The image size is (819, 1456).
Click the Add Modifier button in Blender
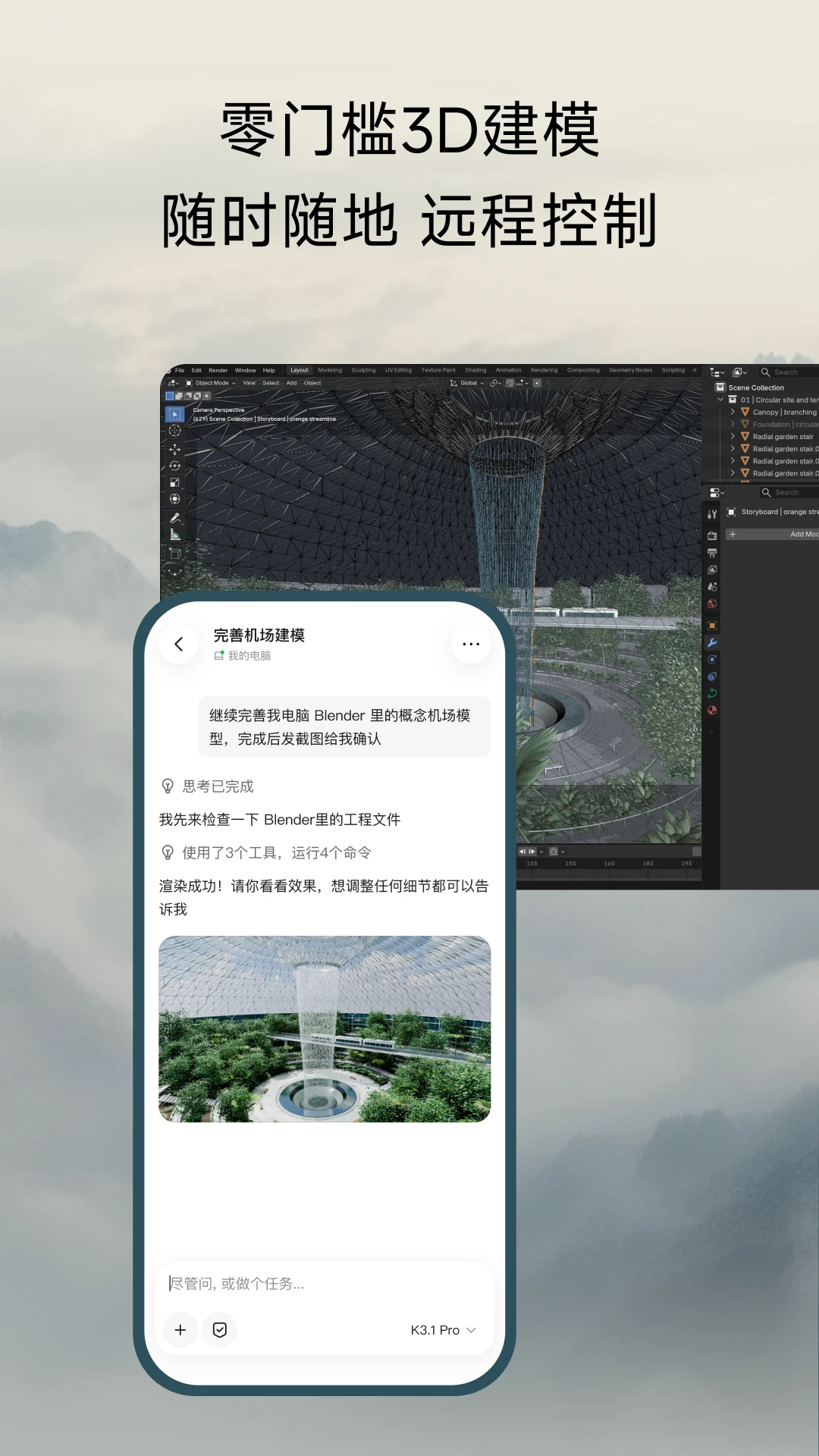coord(773,535)
